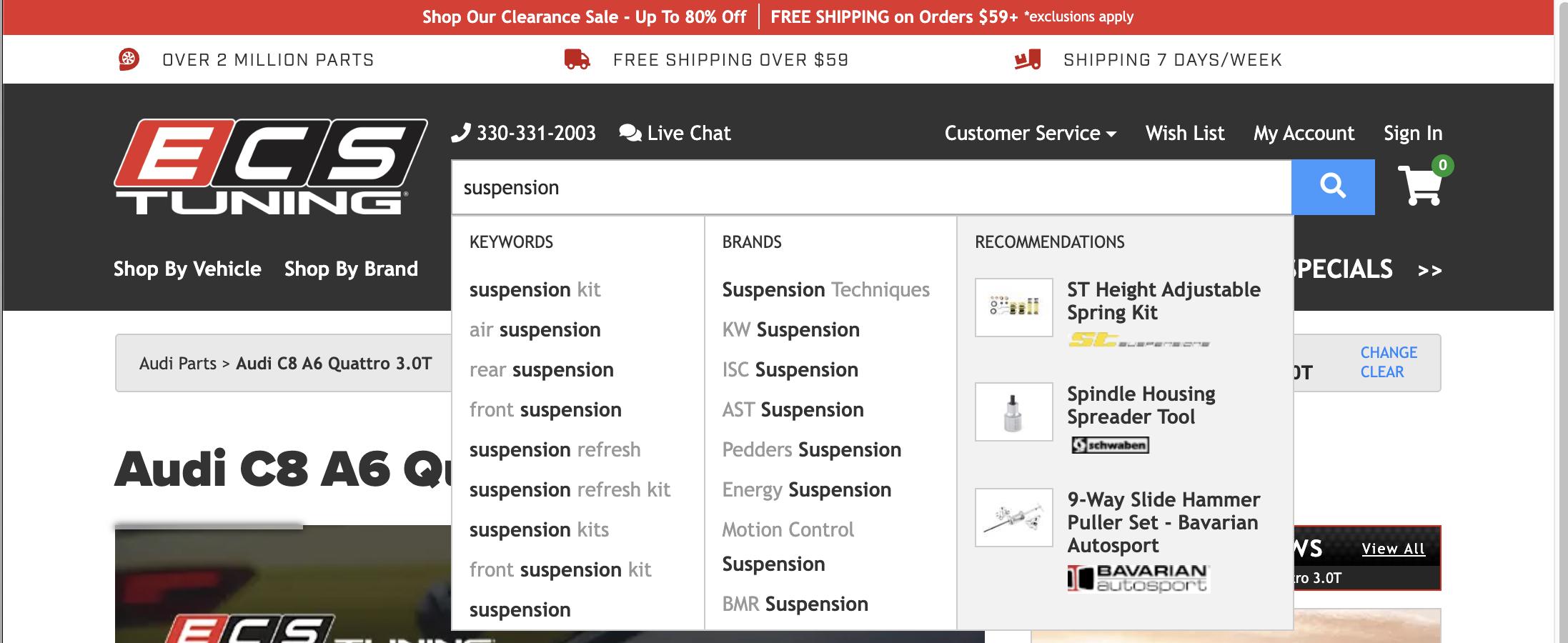
Task: Click the wheel icon next to OVER 2 MILLION PARTS
Action: click(x=129, y=59)
